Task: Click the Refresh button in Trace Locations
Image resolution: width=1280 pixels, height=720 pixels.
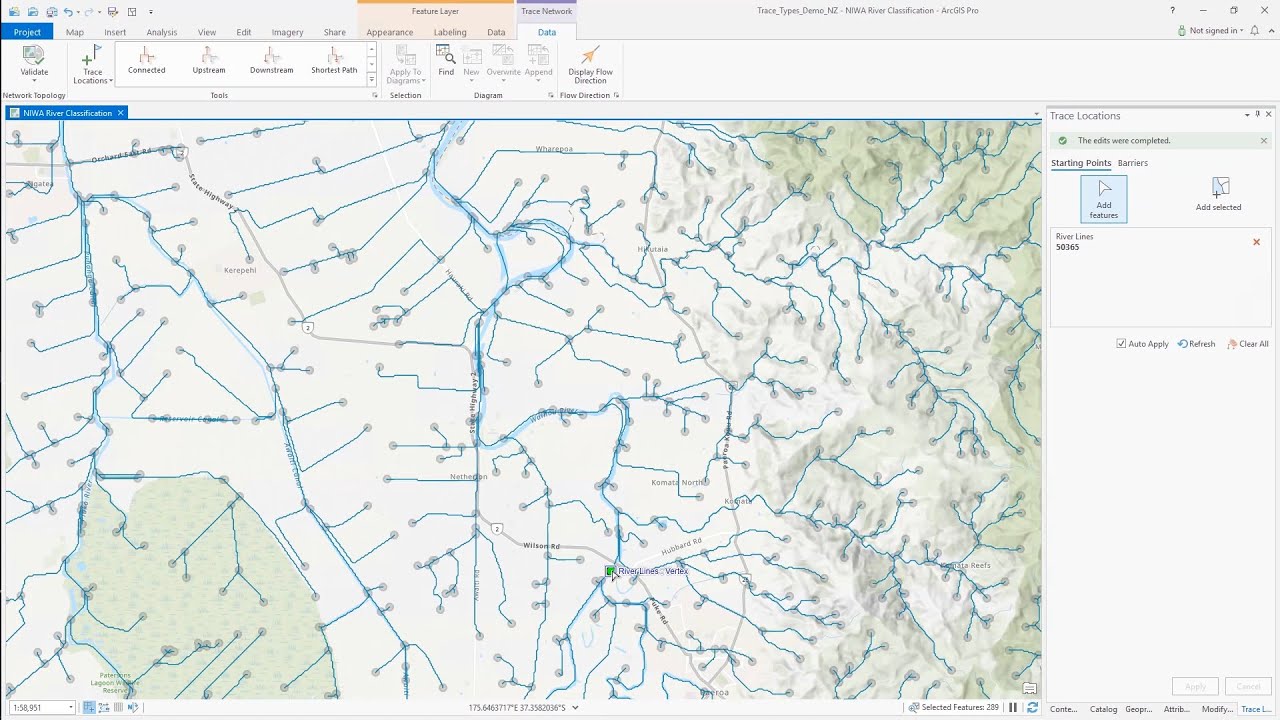Action: tap(1197, 344)
